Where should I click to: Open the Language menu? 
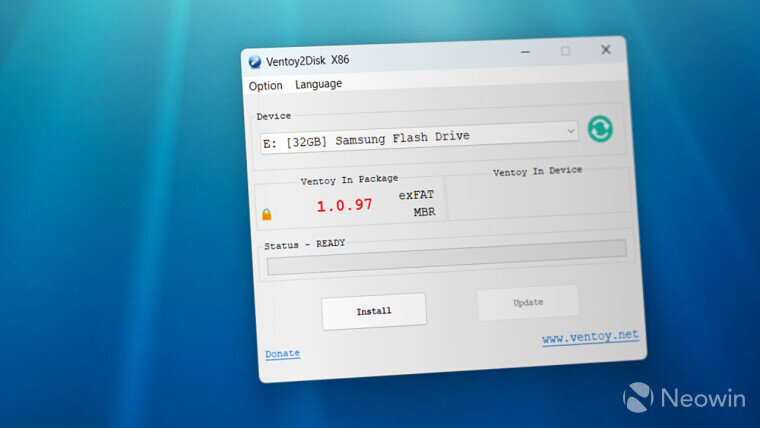[x=318, y=84]
